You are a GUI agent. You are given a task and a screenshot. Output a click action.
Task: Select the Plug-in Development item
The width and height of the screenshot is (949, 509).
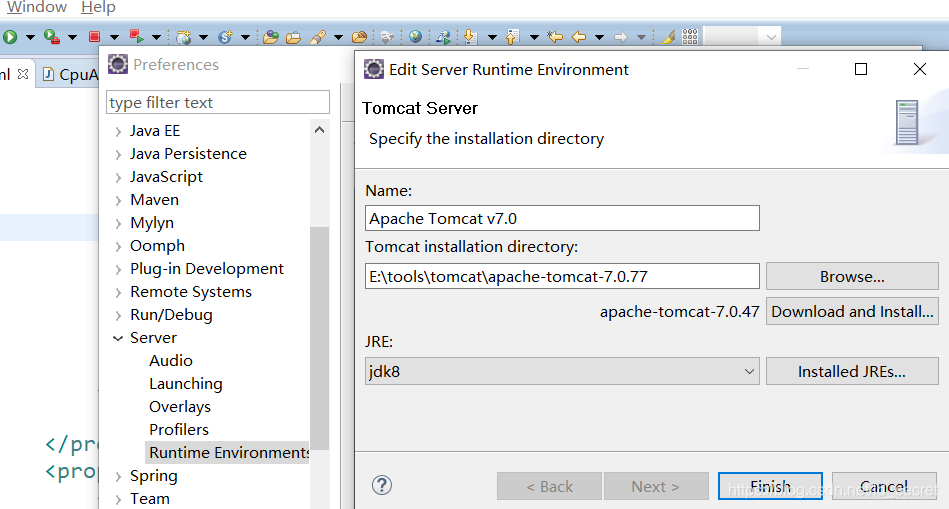tap(206, 269)
